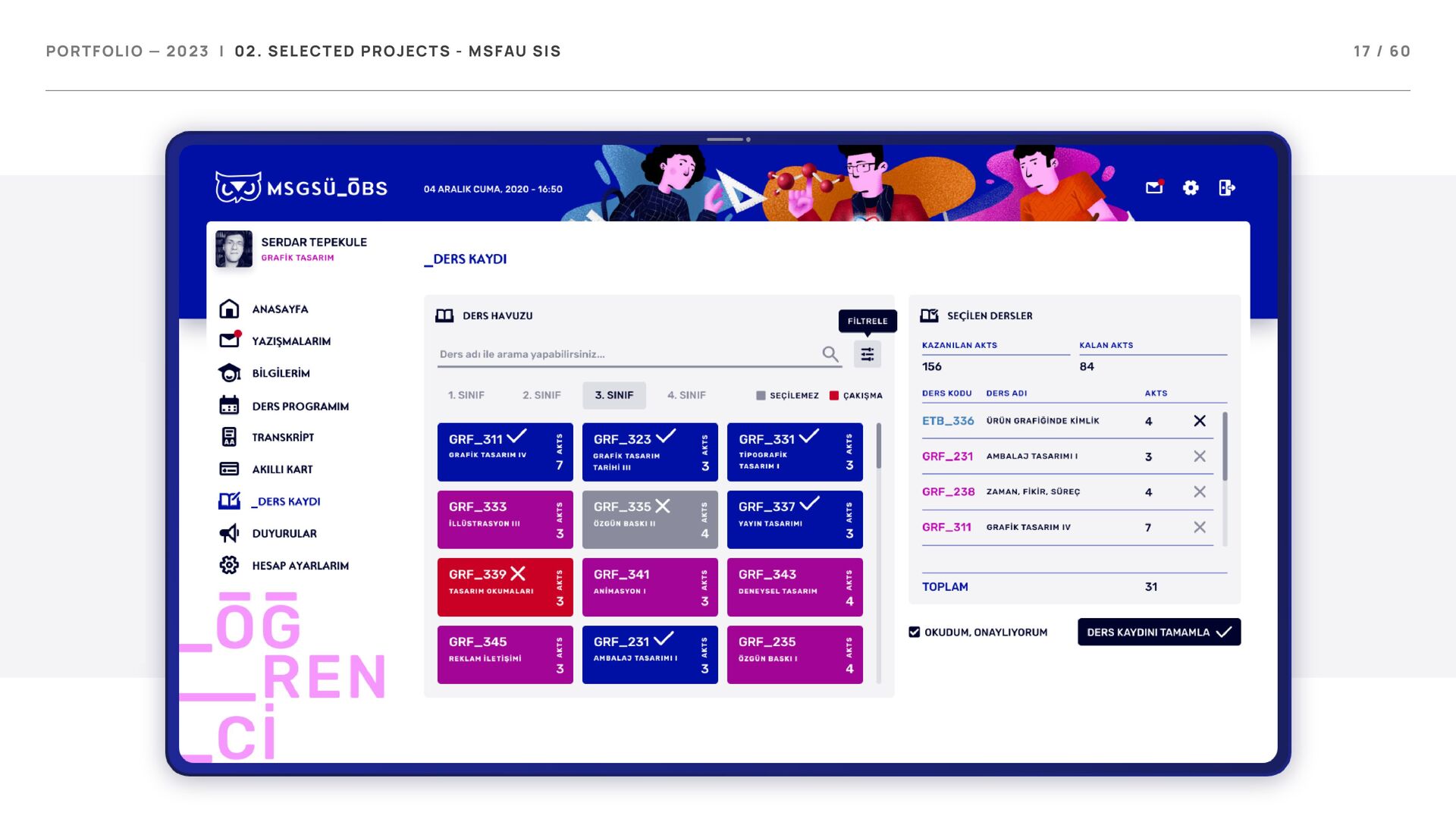Open Akıllı Kart from the sidebar

point(282,469)
